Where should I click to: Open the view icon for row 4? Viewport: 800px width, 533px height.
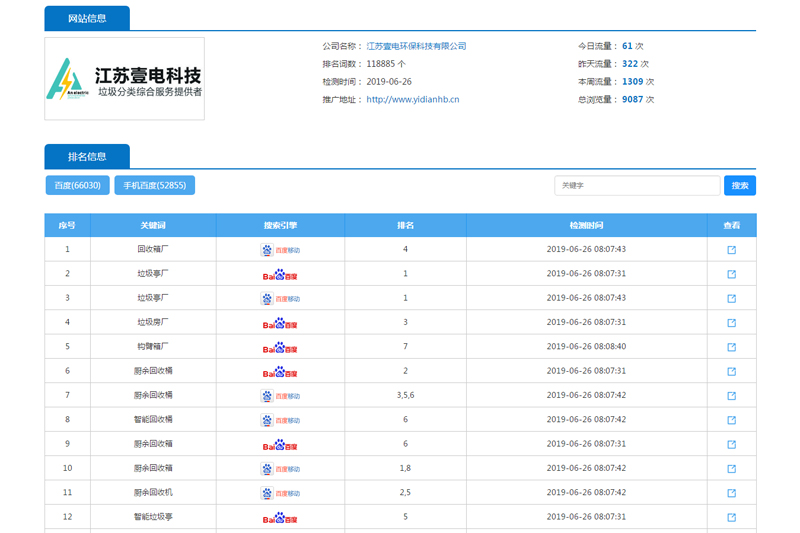(731, 322)
